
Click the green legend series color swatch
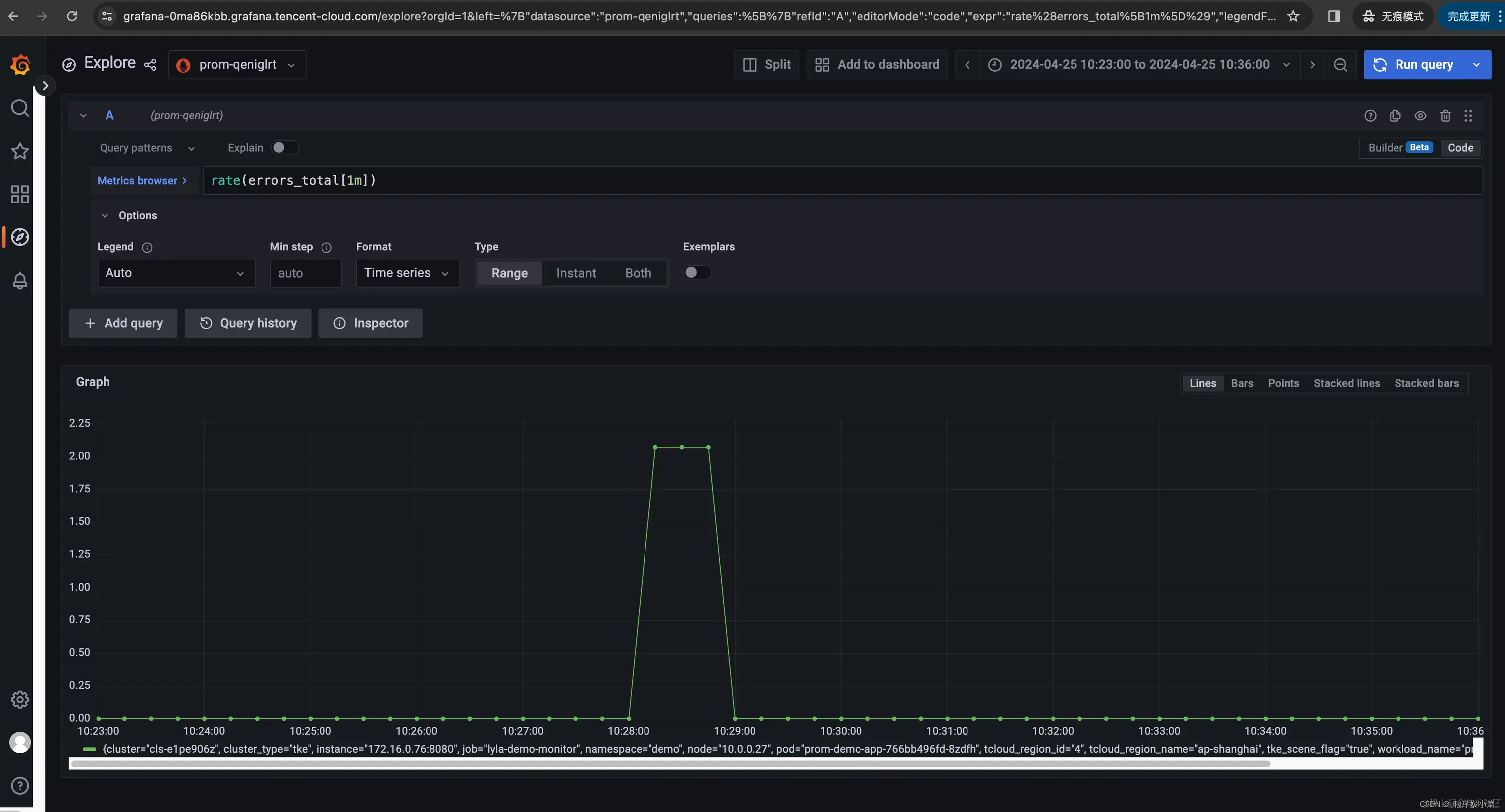pos(90,749)
